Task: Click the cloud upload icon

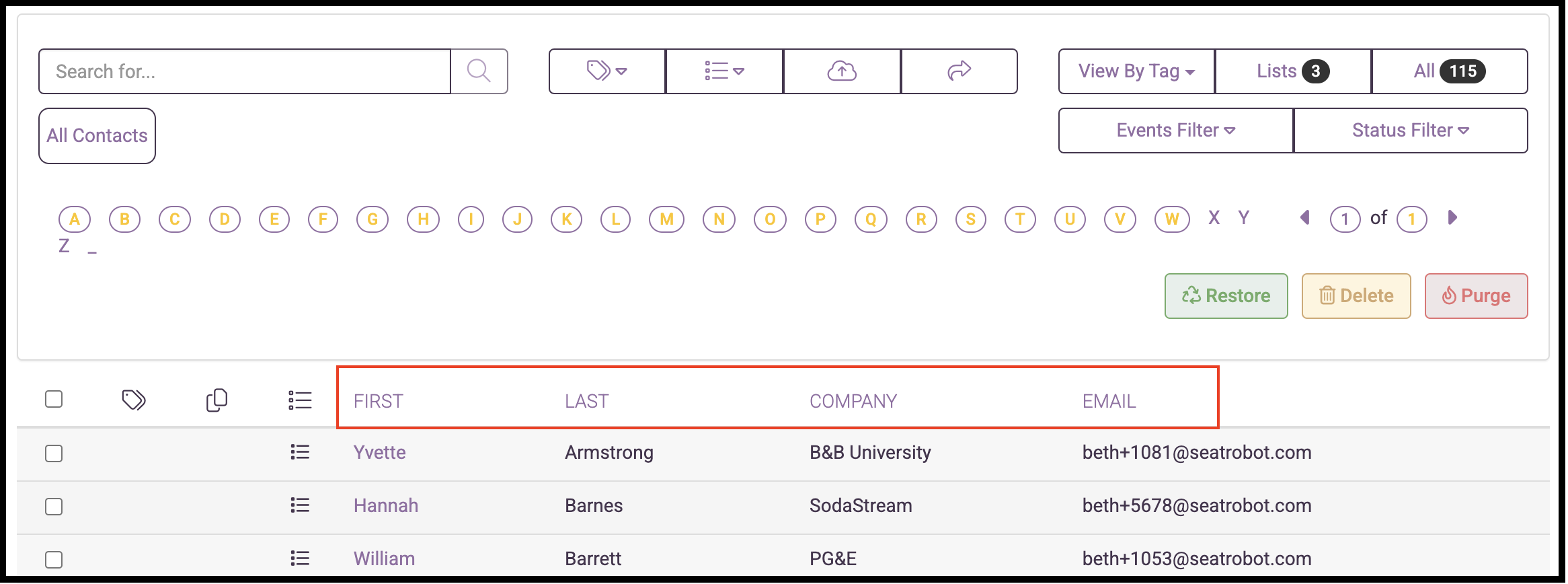Action: (842, 71)
